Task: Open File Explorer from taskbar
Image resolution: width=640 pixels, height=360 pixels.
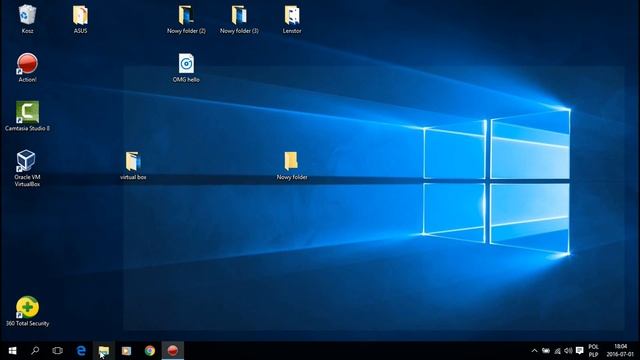Action: (x=104, y=351)
